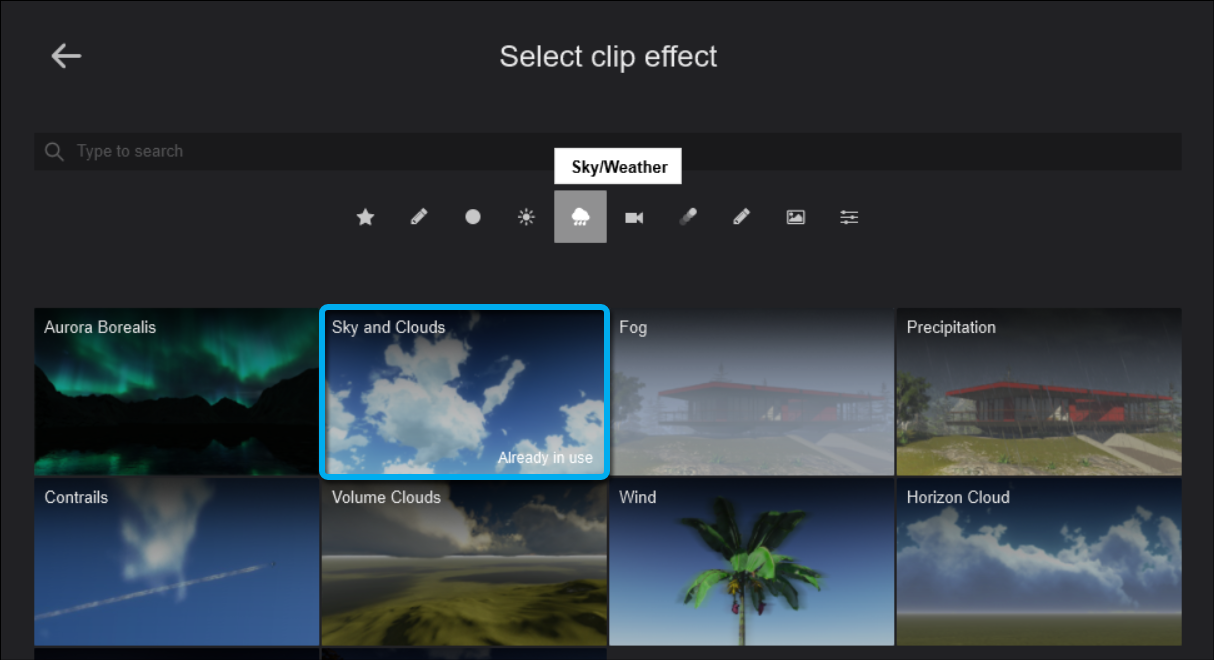Select the Sky and Clouds effect

click(463, 392)
